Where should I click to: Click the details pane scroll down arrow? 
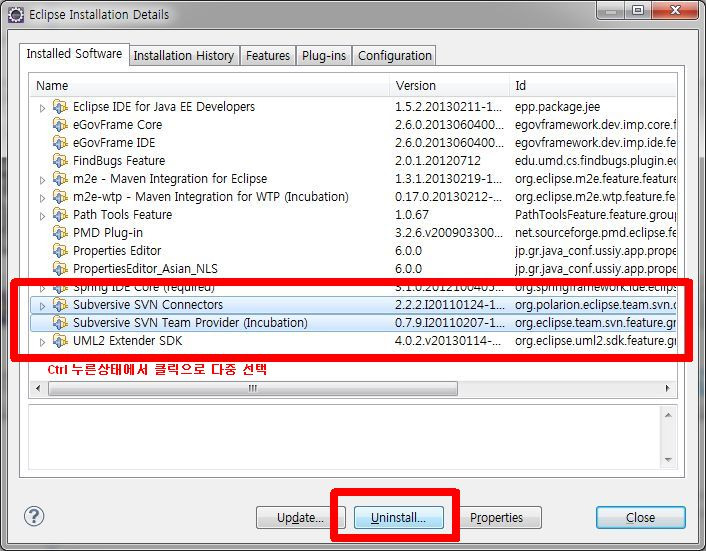(668, 460)
